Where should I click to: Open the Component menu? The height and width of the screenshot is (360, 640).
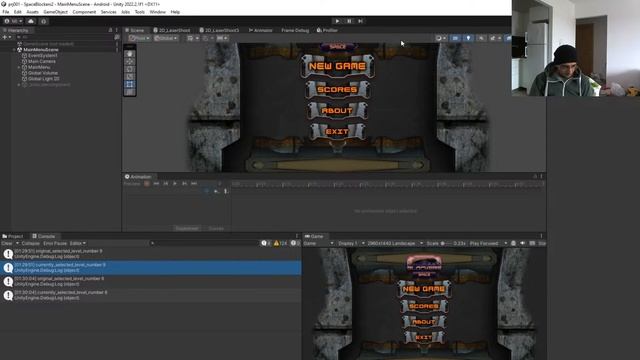[x=84, y=12]
